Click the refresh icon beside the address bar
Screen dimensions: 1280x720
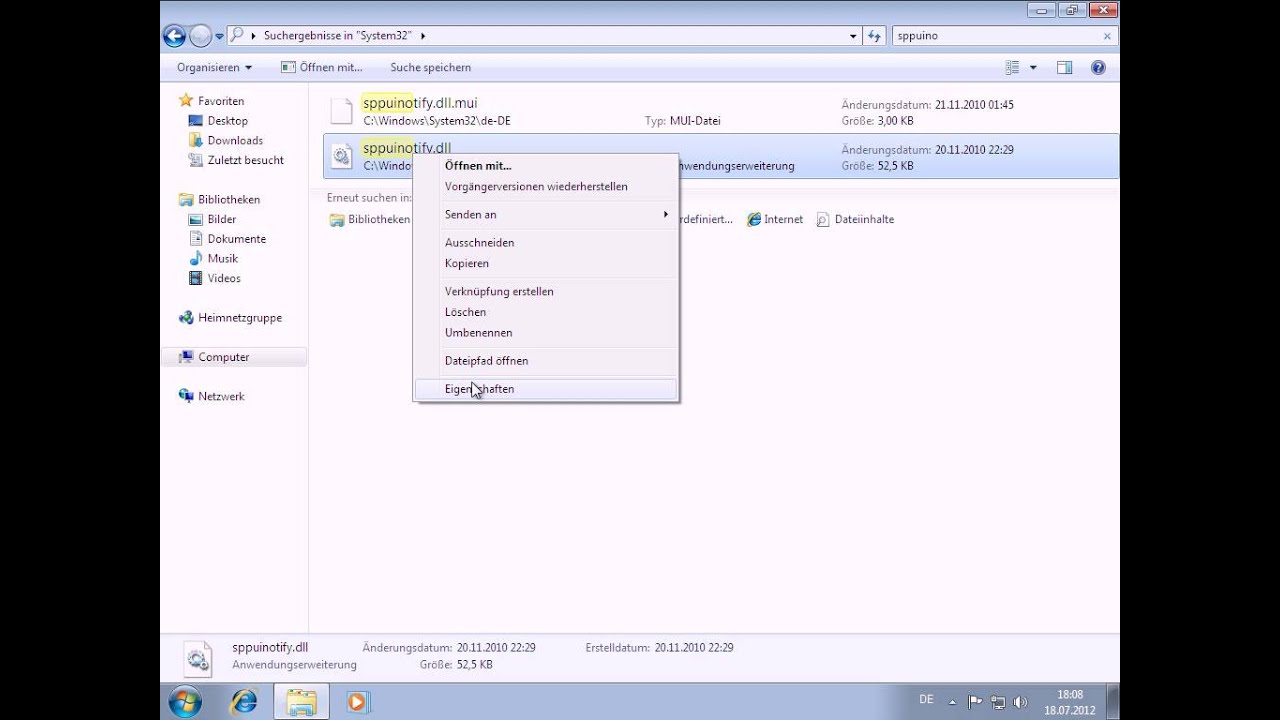(874, 36)
